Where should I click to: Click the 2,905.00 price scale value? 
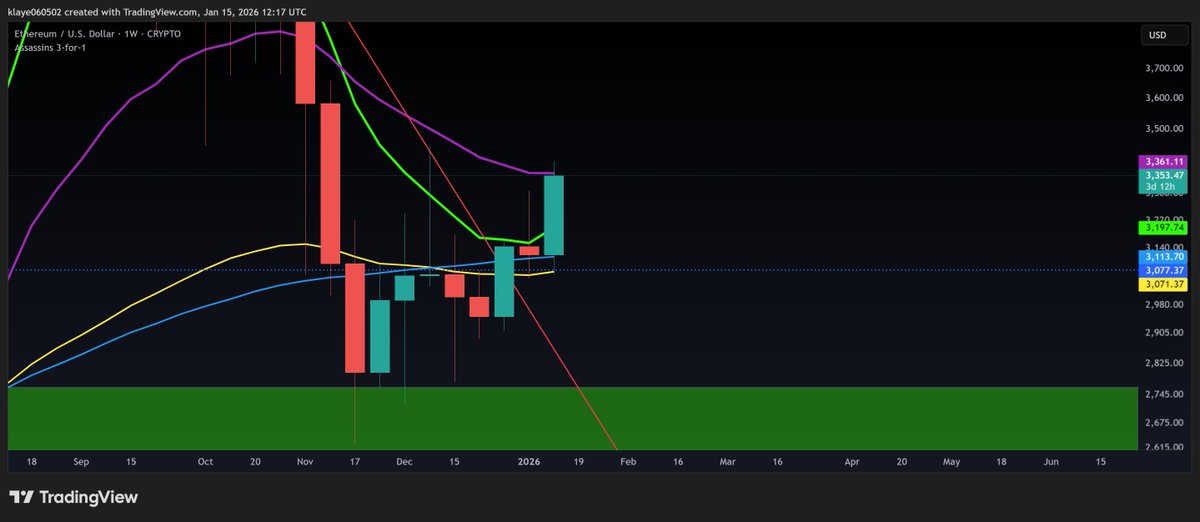[1164, 332]
